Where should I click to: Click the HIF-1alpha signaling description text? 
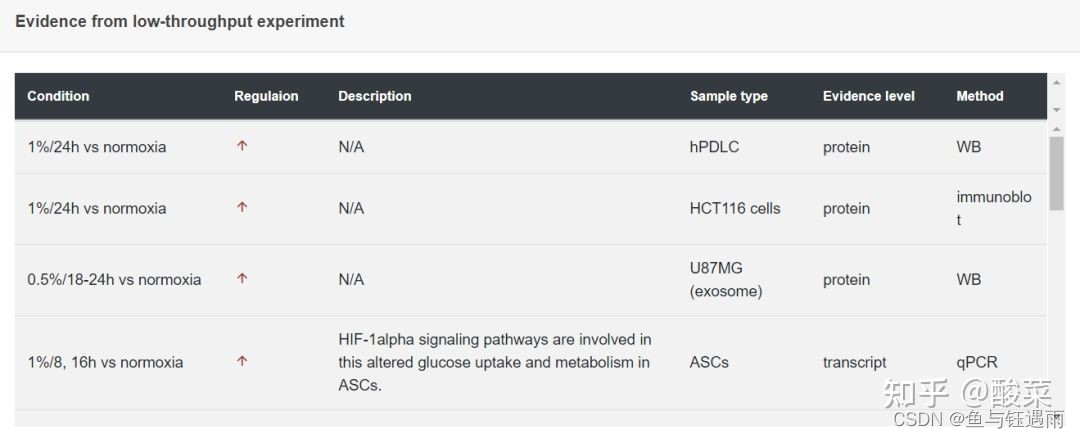495,362
